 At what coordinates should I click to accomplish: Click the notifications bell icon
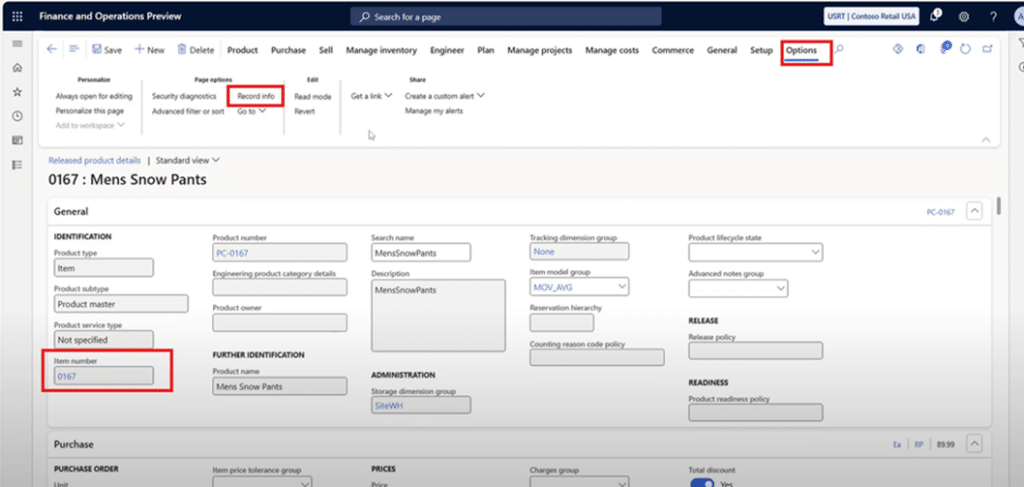pyautogui.click(x=935, y=16)
